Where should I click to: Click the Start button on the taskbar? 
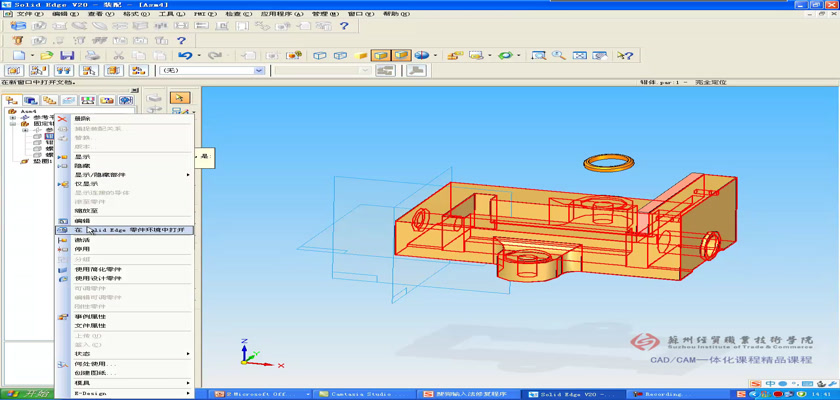[x=25, y=395]
